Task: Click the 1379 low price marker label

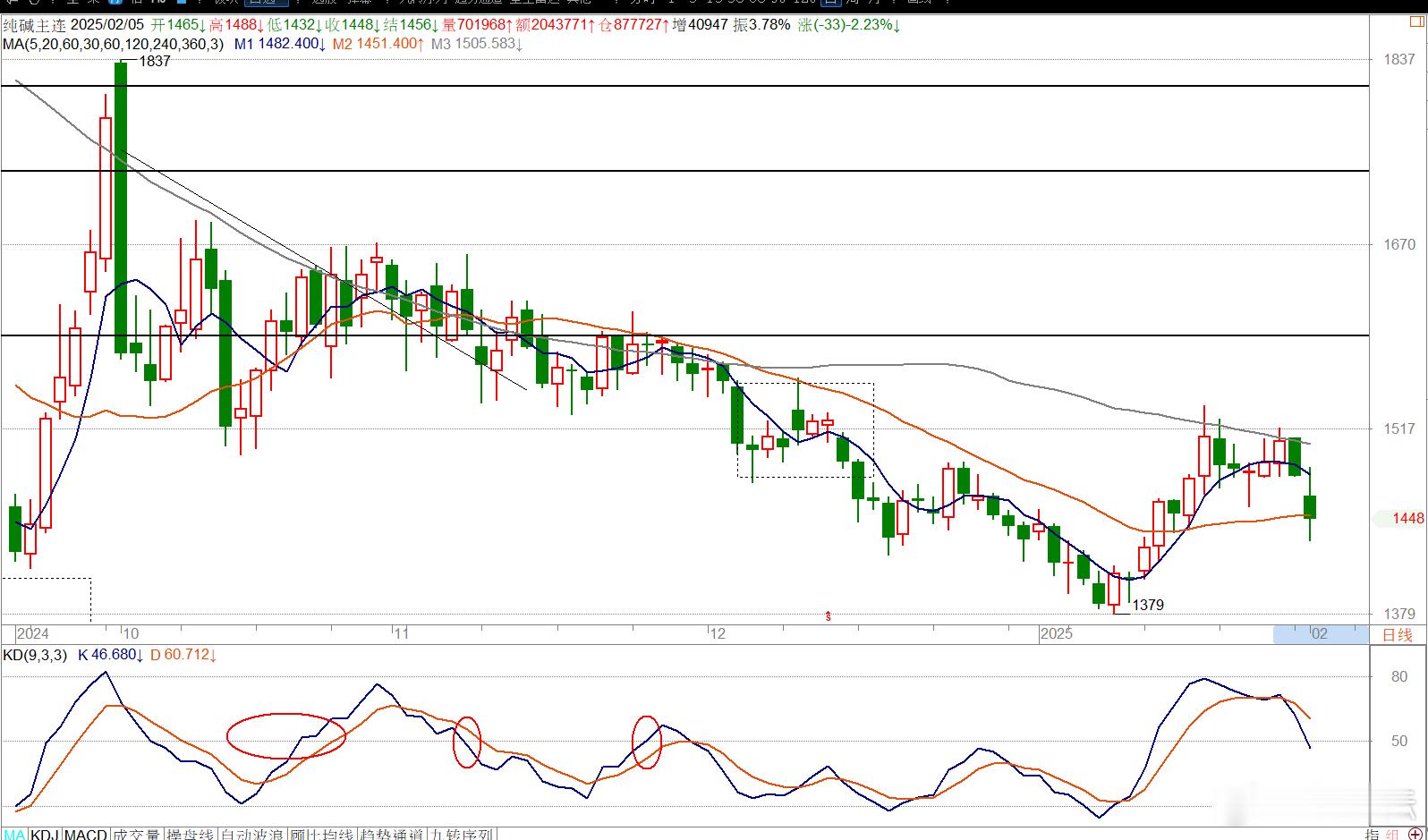Action: [1148, 605]
